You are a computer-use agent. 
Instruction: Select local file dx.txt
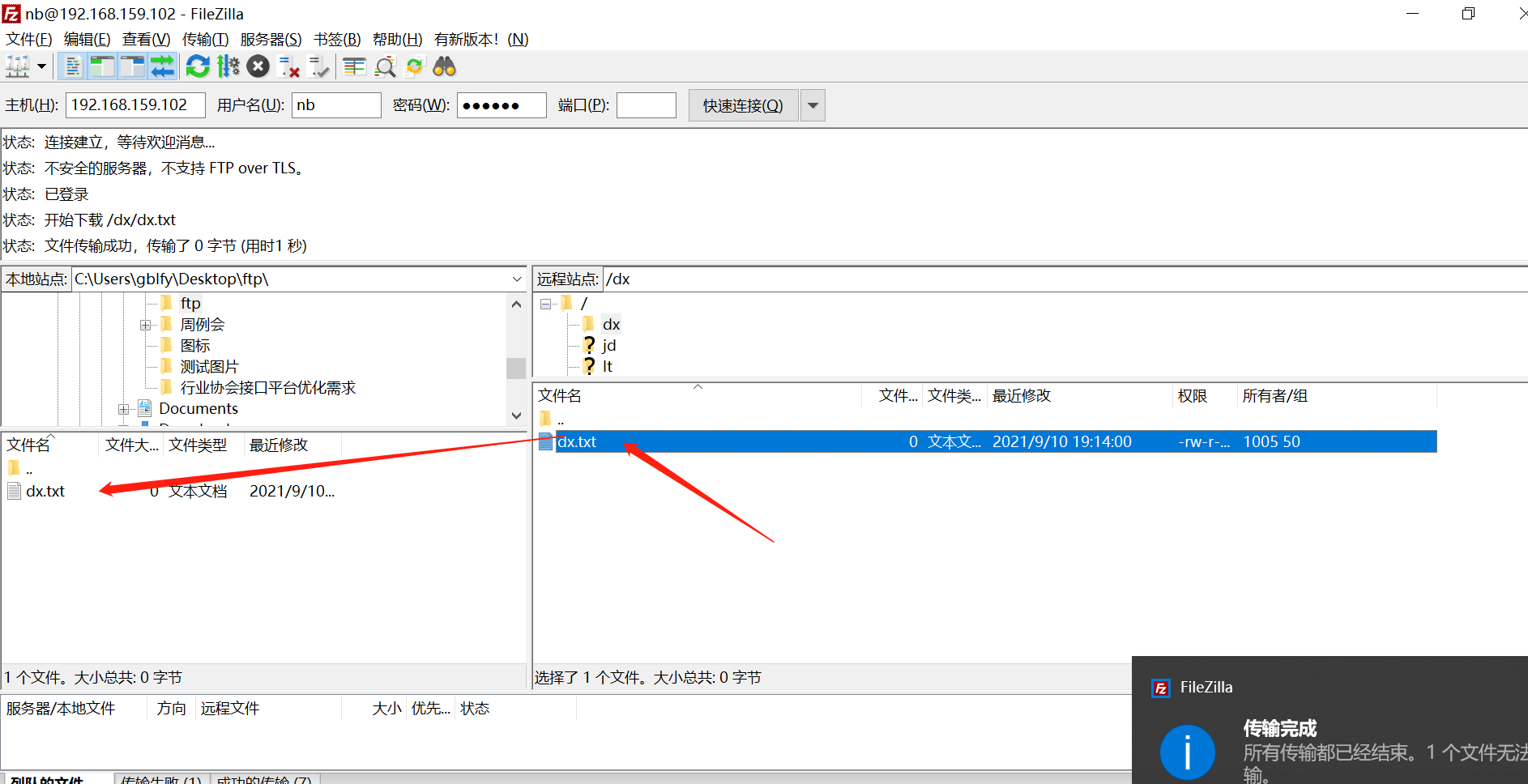tap(45, 492)
